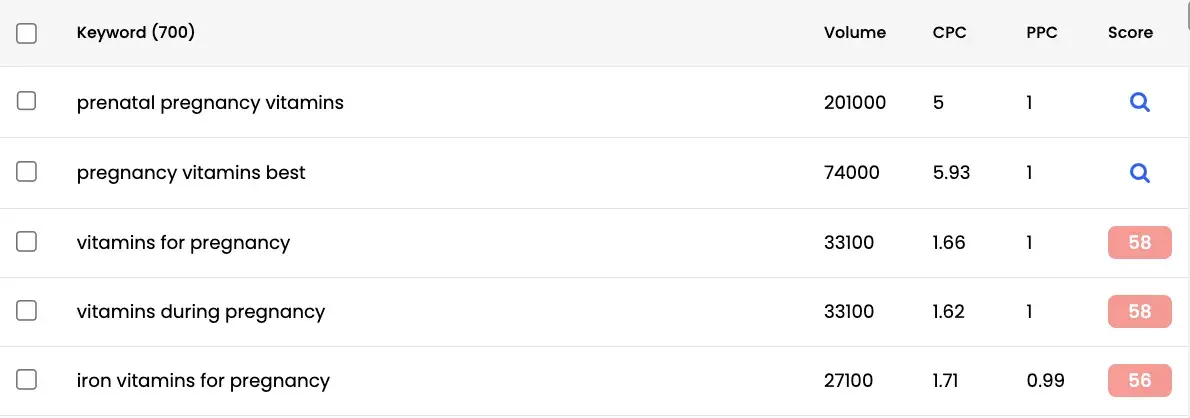Sort by the Score column header
This screenshot has width=1190, height=418.
pyautogui.click(x=1130, y=33)
